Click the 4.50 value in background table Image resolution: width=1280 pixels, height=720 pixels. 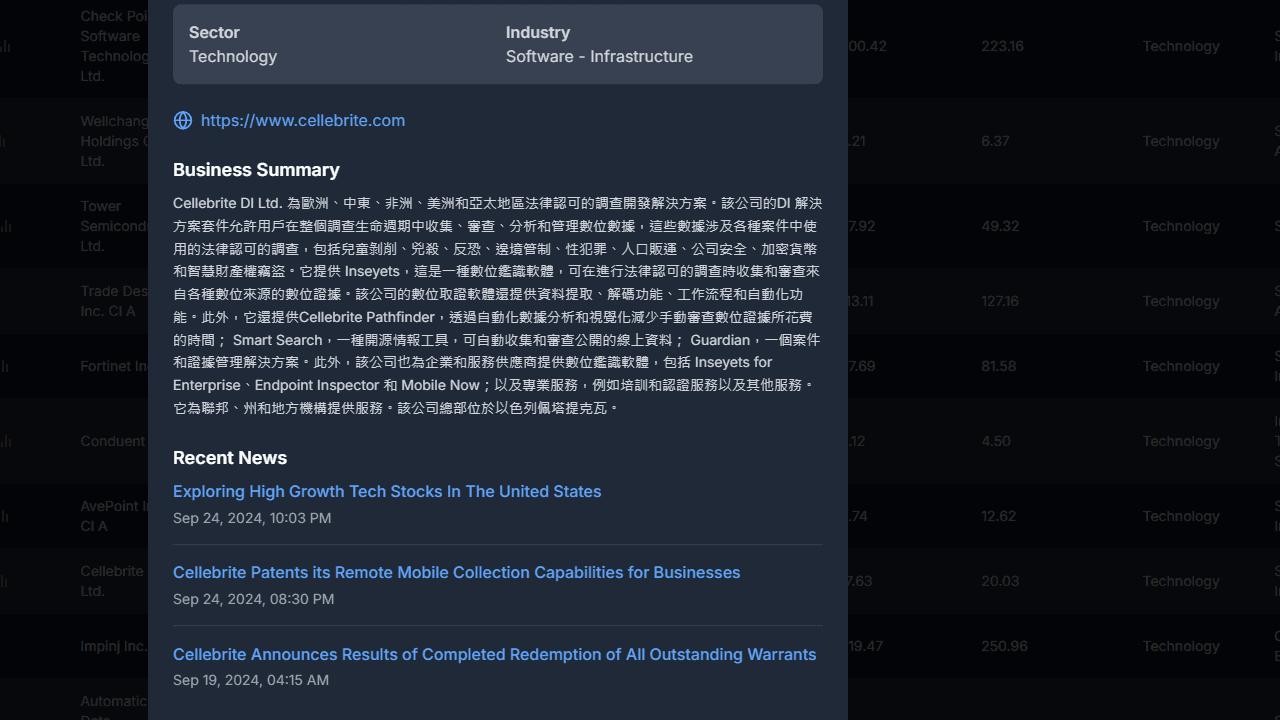(x=996, y=441)
